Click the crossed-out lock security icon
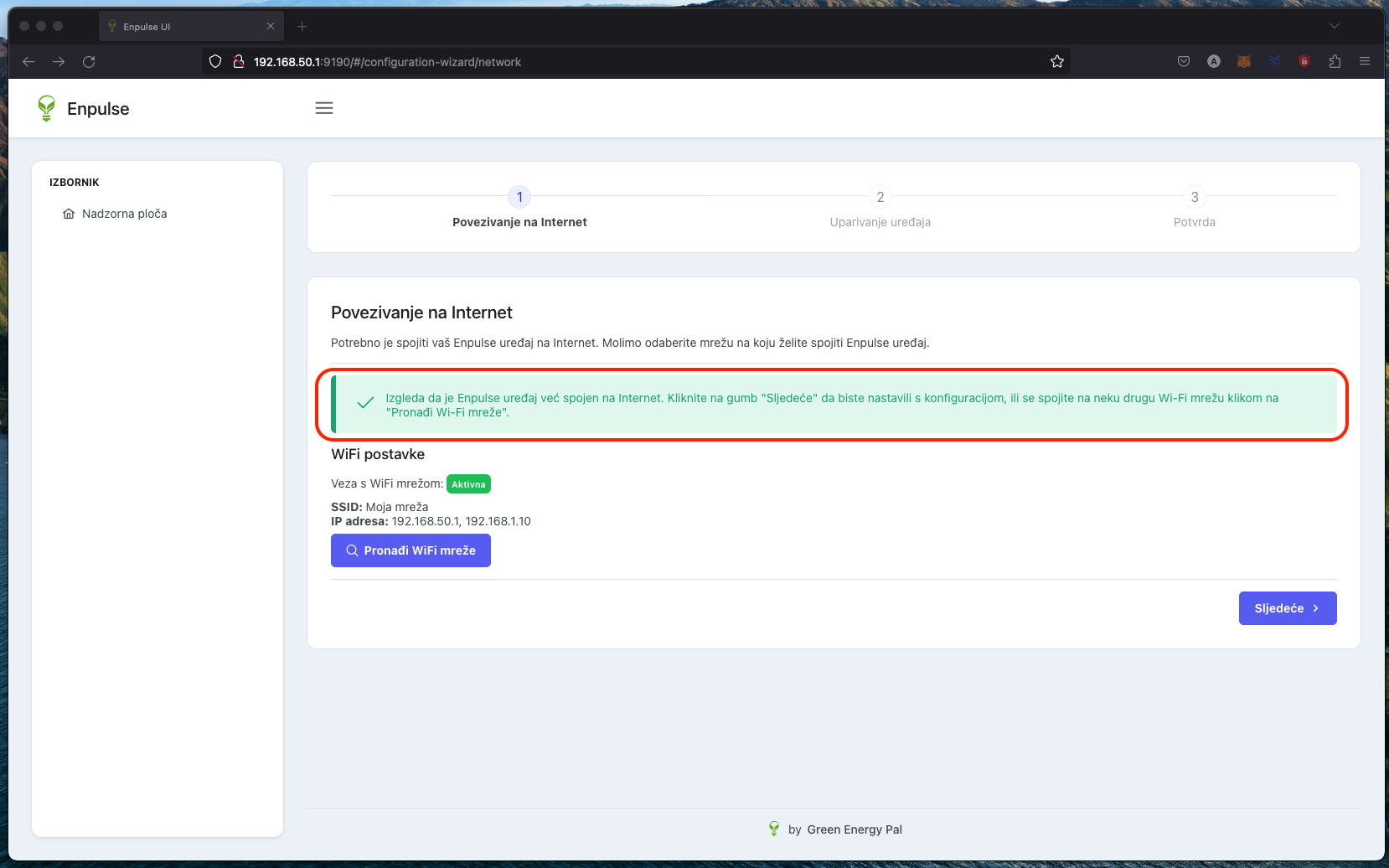The width and height of the screenshot is (1389, 868). [237, 61]
